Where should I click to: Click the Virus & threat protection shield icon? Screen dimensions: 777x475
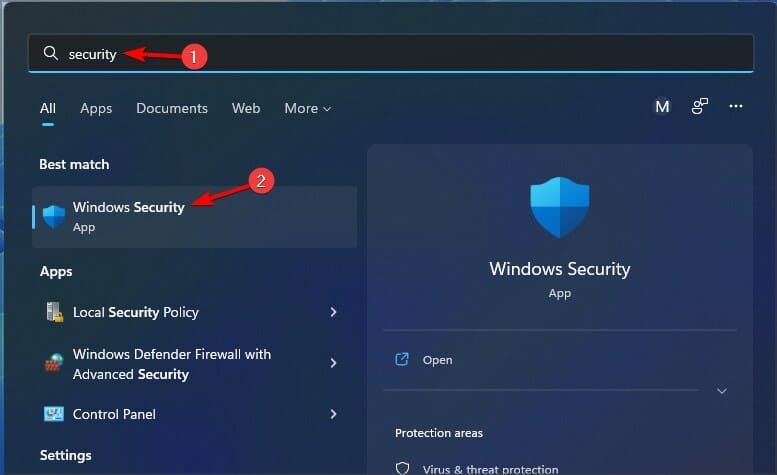pyautogui.click(x=402, y=468)
